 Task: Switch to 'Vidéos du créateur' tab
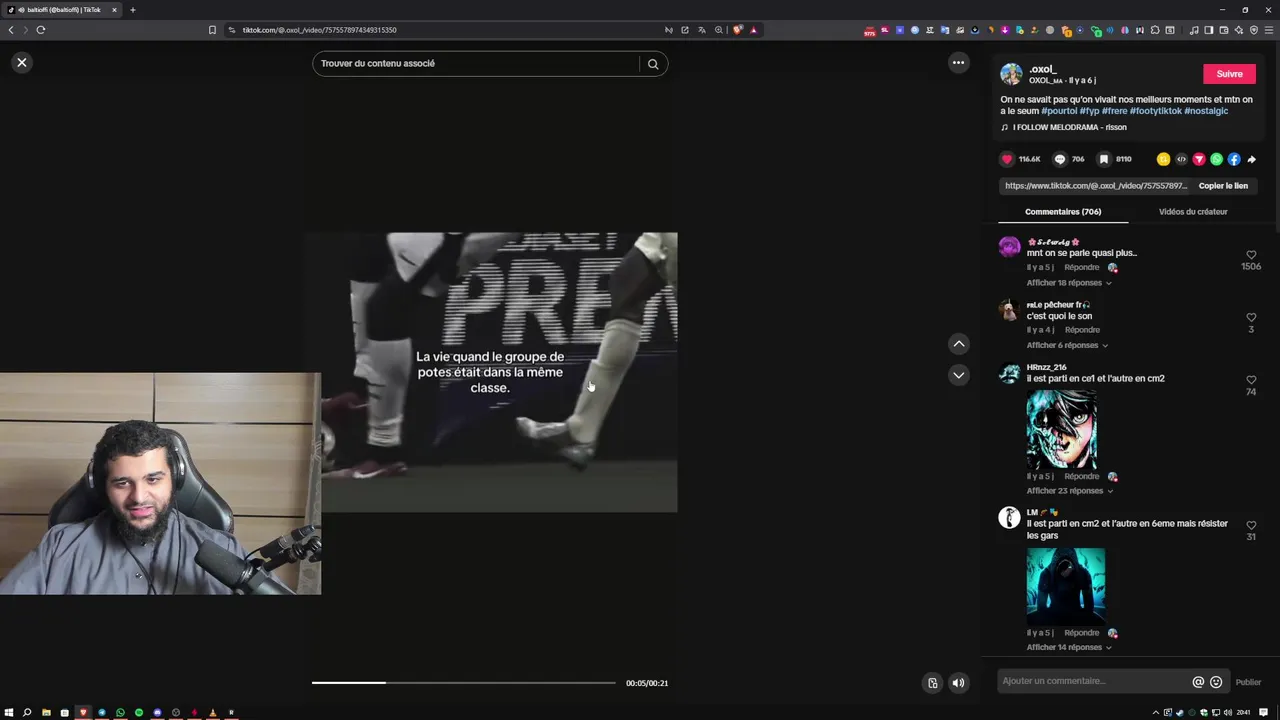[x=1193, y=212]
